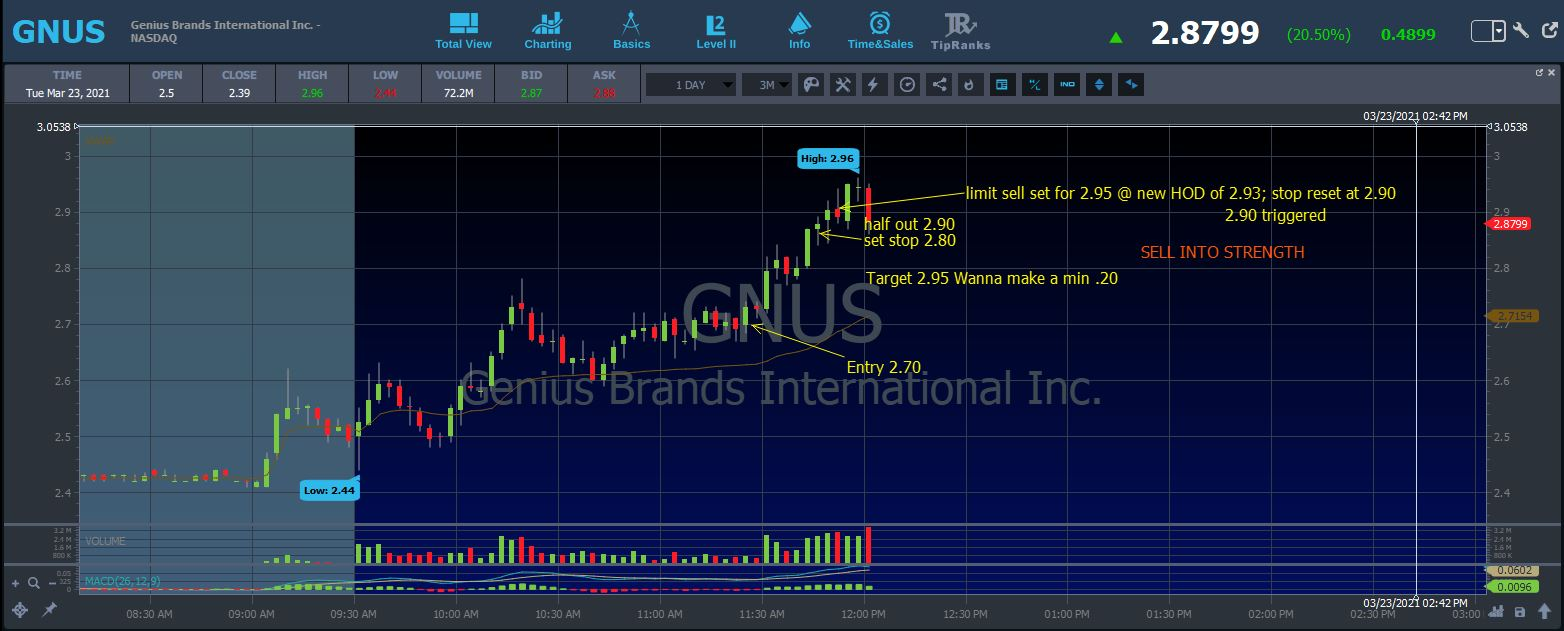Open the wrench settings icon in header
Image resolution: width=1564 pixels, height=631 pixels.
point(1521,31)
